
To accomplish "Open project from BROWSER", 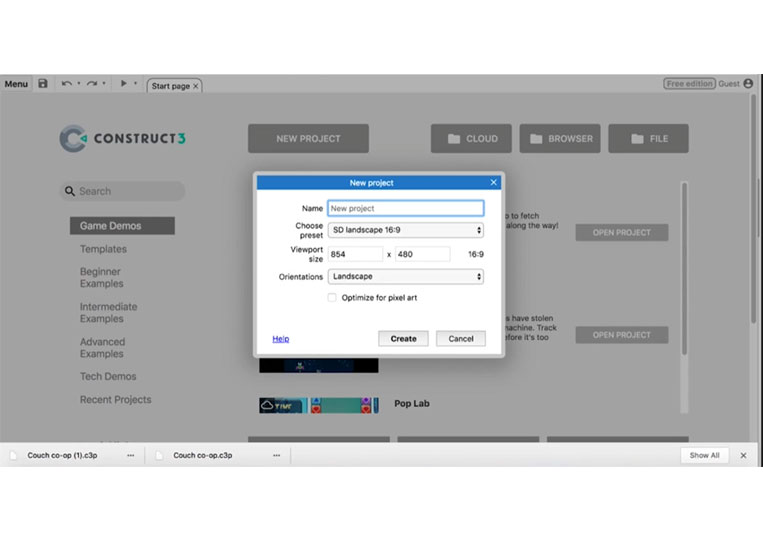I will click(x=560, y=139).
